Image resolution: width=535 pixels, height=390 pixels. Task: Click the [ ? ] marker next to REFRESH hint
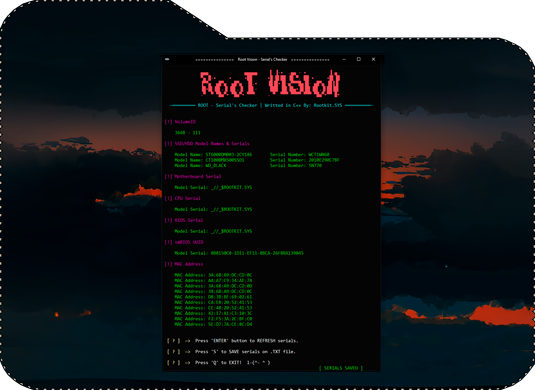tap(173, 341)
